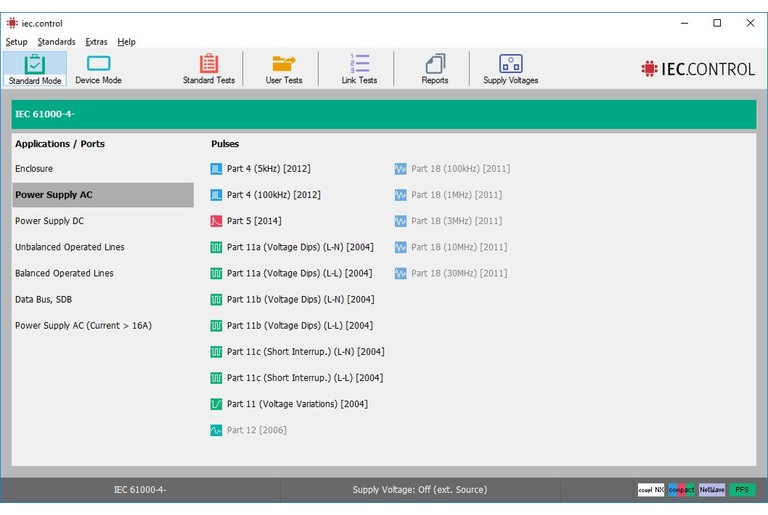Open Part 4 (5kHz) [2012] pulse
The width and height of the screenshot is (768, 515).
tap(268, 169)
